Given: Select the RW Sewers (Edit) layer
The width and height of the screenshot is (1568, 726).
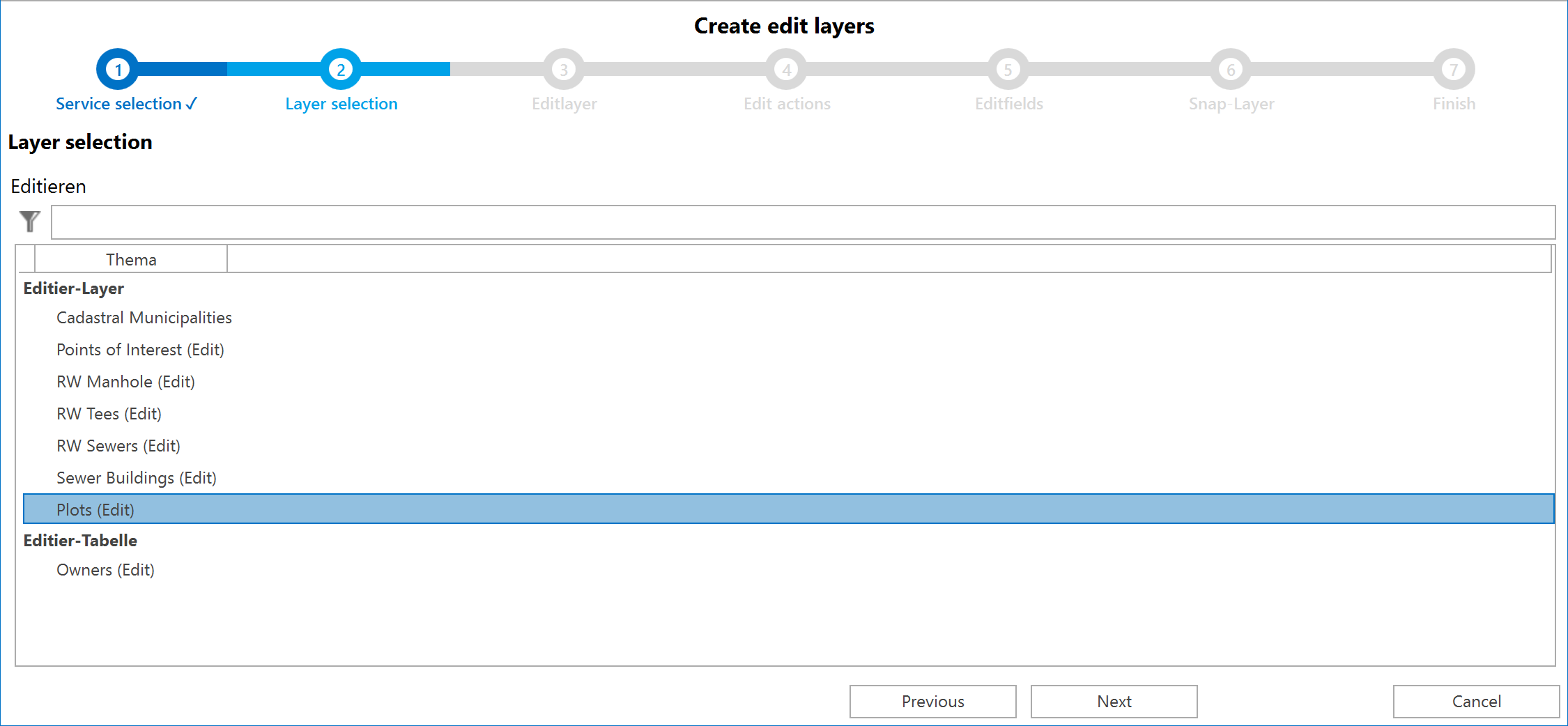Looking at the screenshot, I should coord(118,446).
